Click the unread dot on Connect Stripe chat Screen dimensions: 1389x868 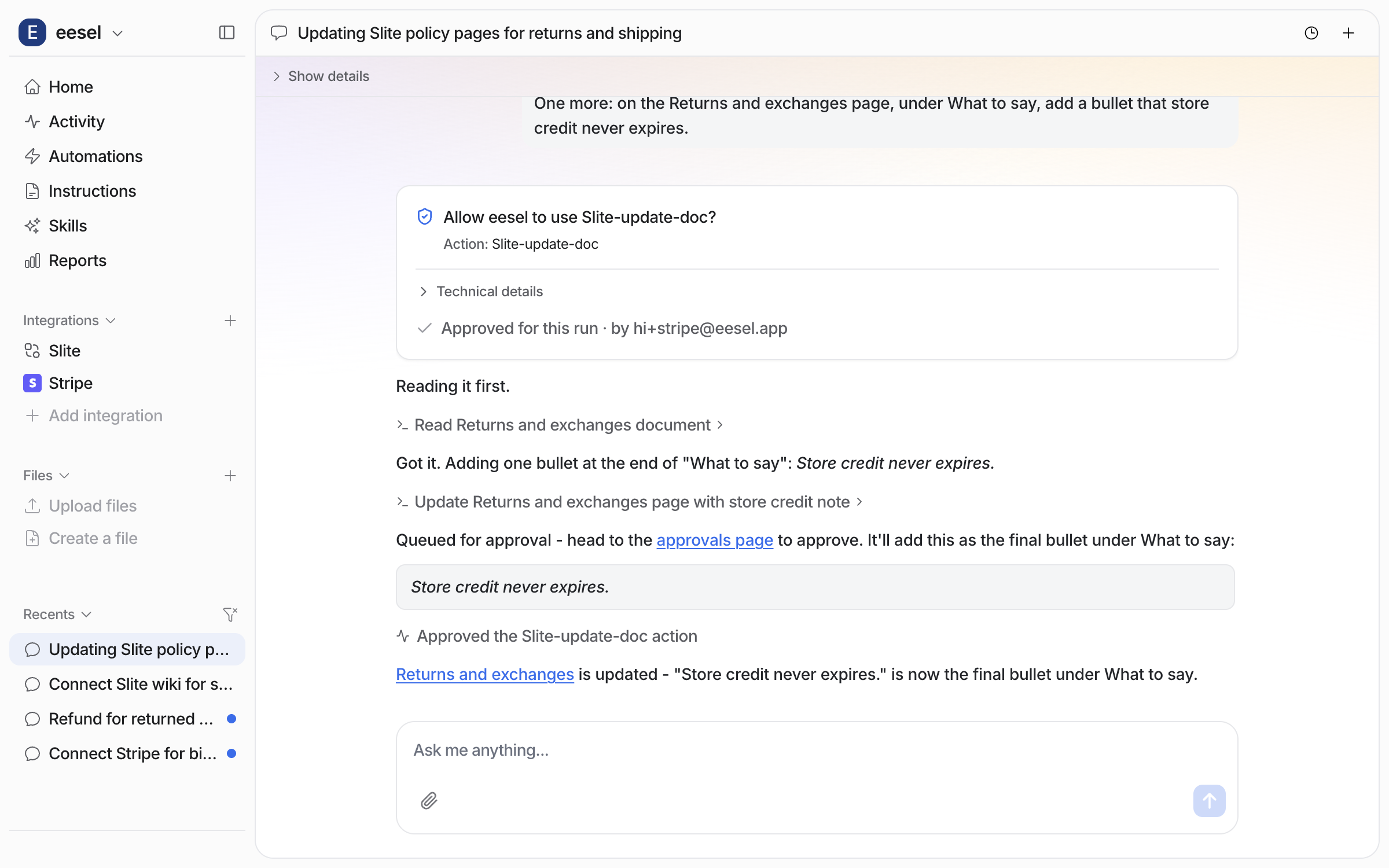point(231,753)
